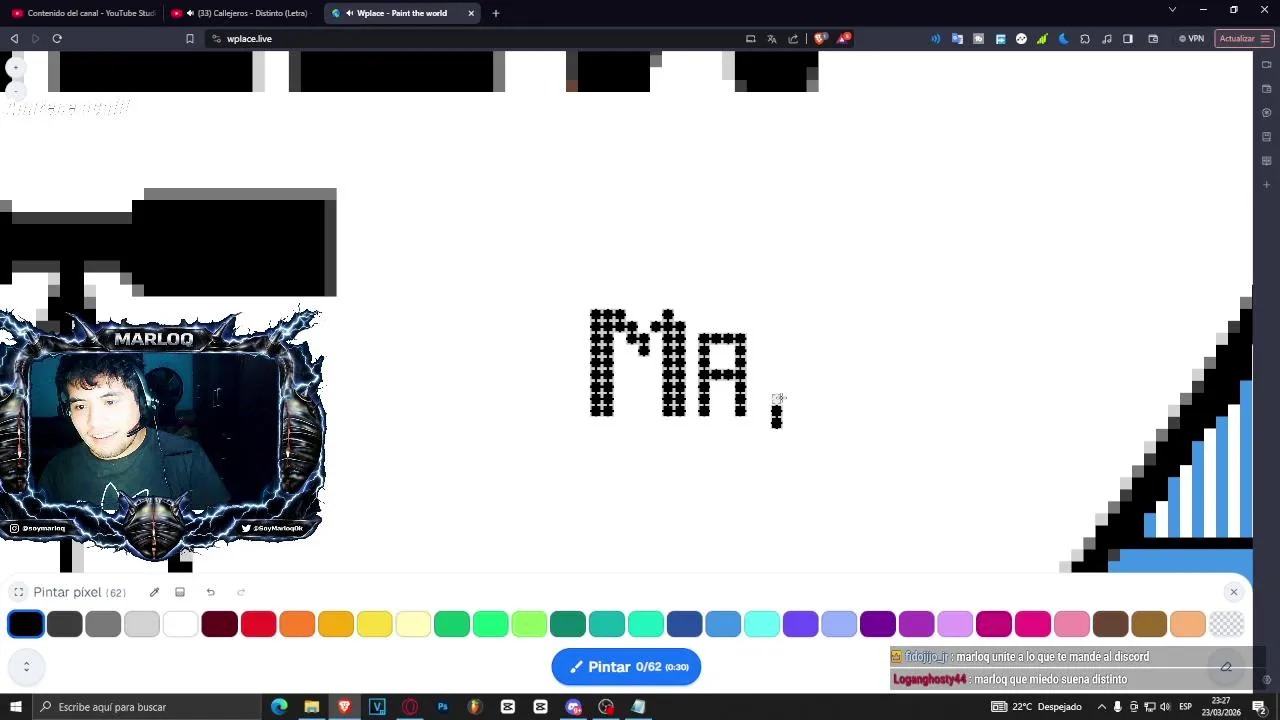The image size is (1280, 720).
Task: Pick the dark purple color swatch
Action: click(x=878, y=624)
